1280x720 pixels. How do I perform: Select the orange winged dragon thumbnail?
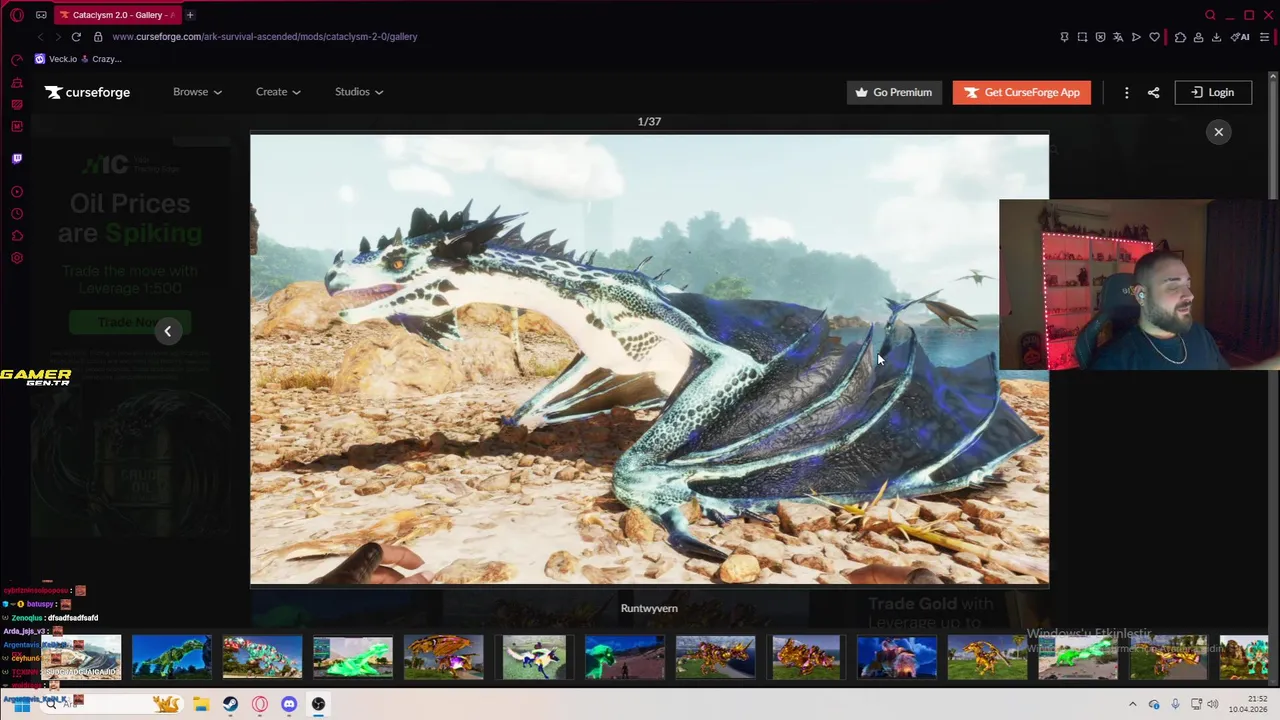(x=444, y=657)
